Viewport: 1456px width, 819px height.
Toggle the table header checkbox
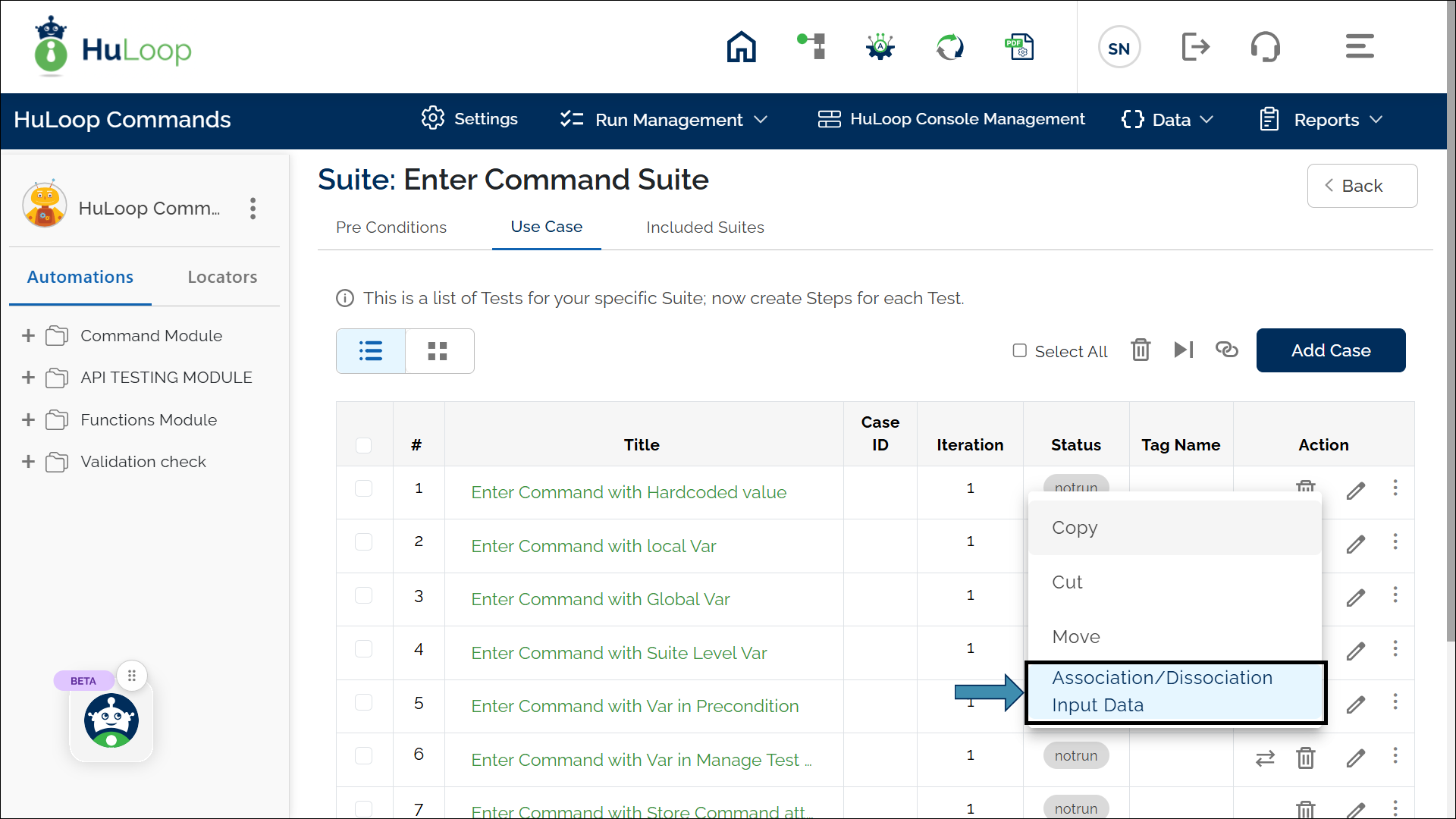(x=364, y=445)
